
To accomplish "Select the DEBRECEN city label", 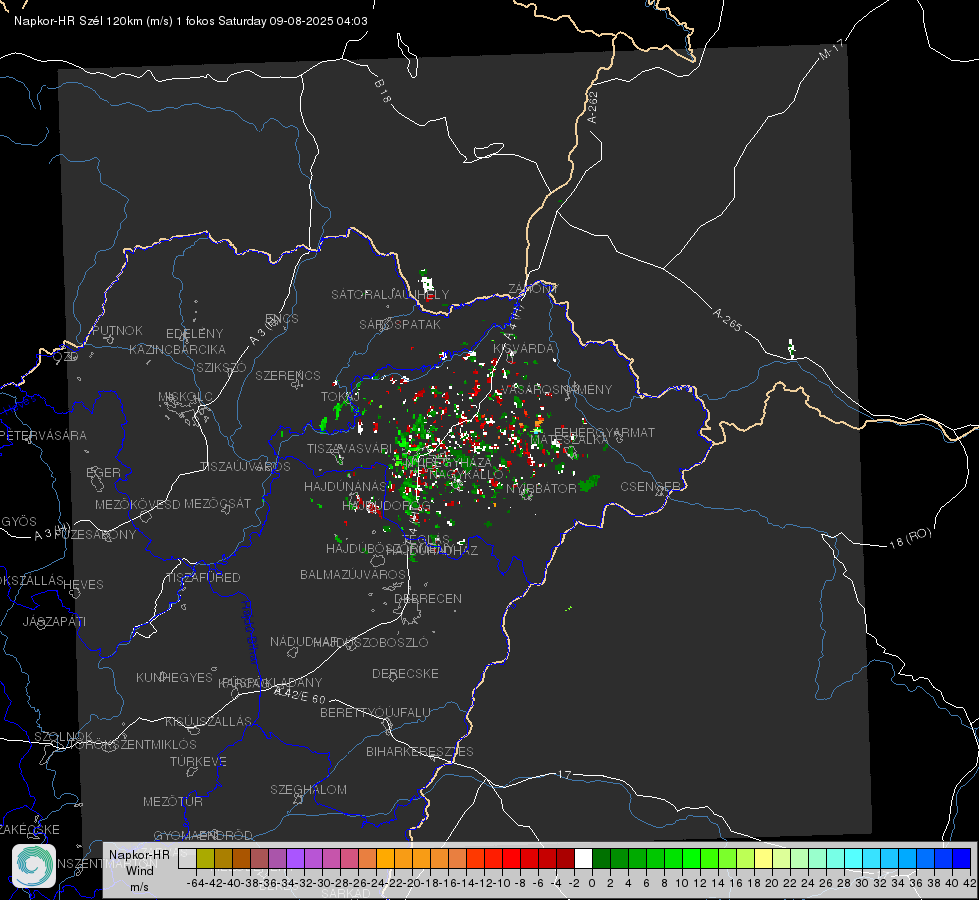I will 428,598.
